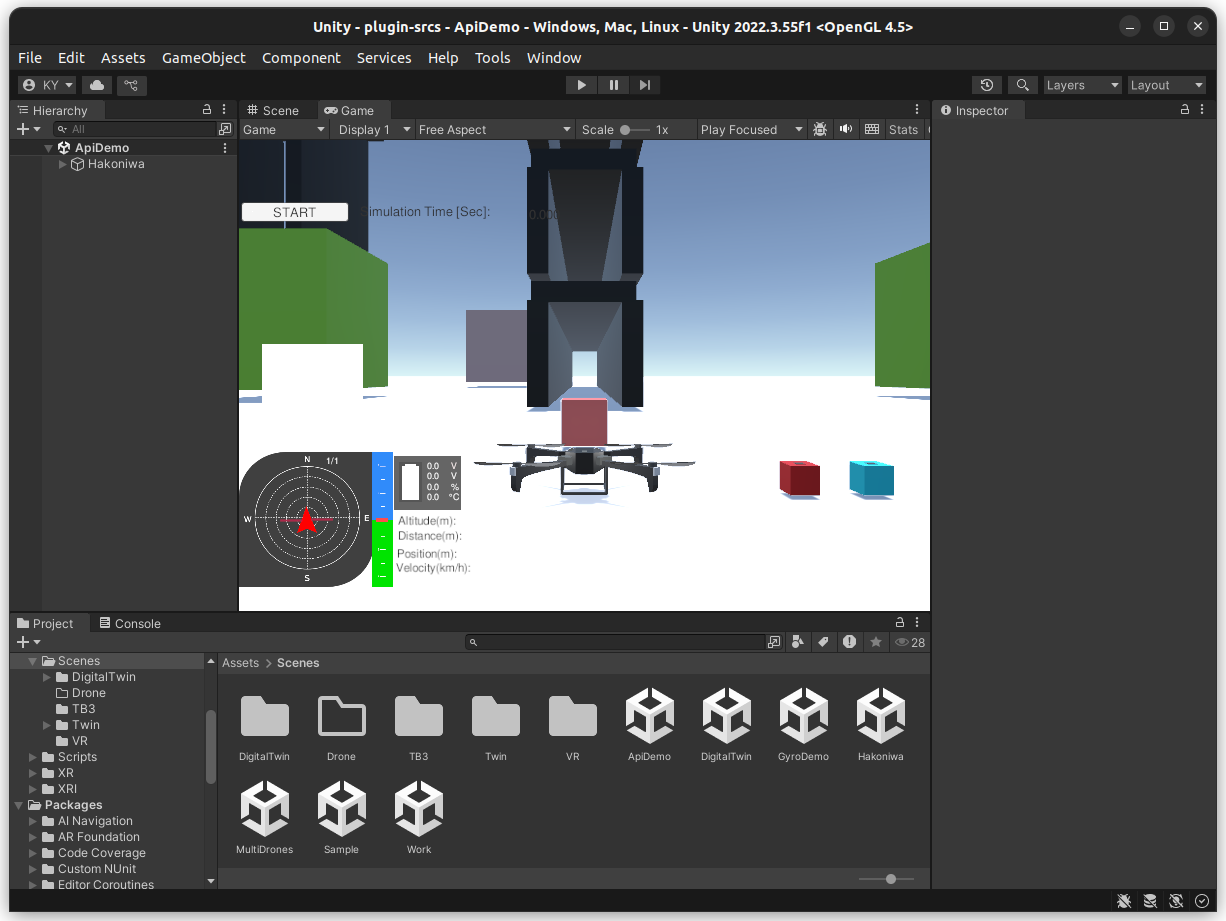Click the Play button in toolbar
Image resolution: width=1226 pixels, height=921 pixels.
[581, 86]
